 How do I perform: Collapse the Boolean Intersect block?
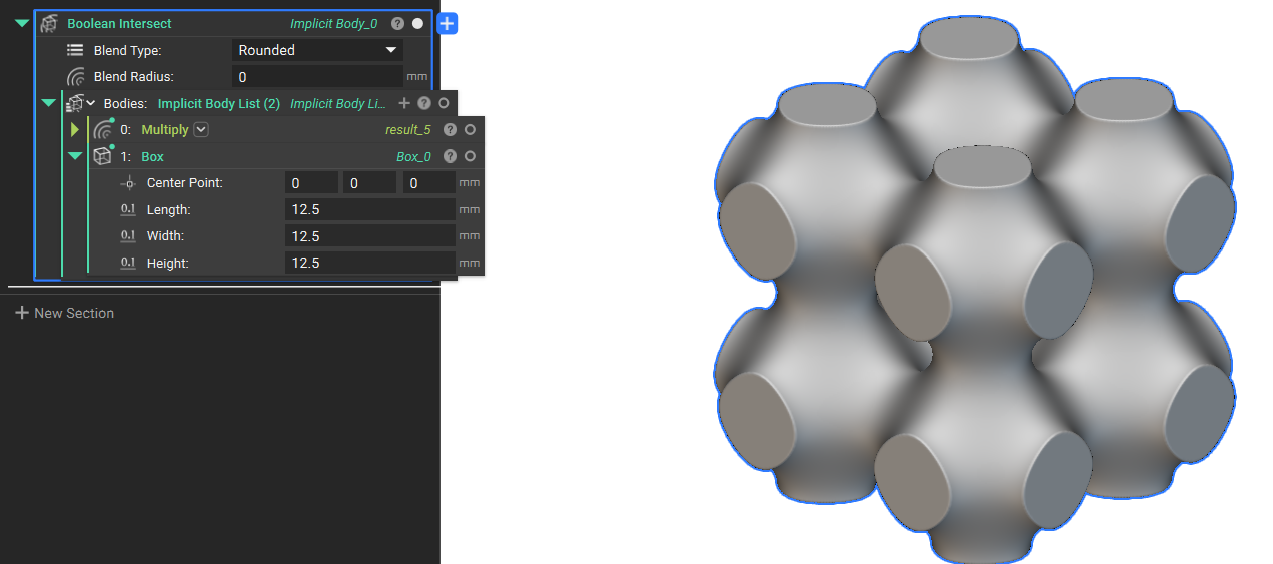[22, 23]
